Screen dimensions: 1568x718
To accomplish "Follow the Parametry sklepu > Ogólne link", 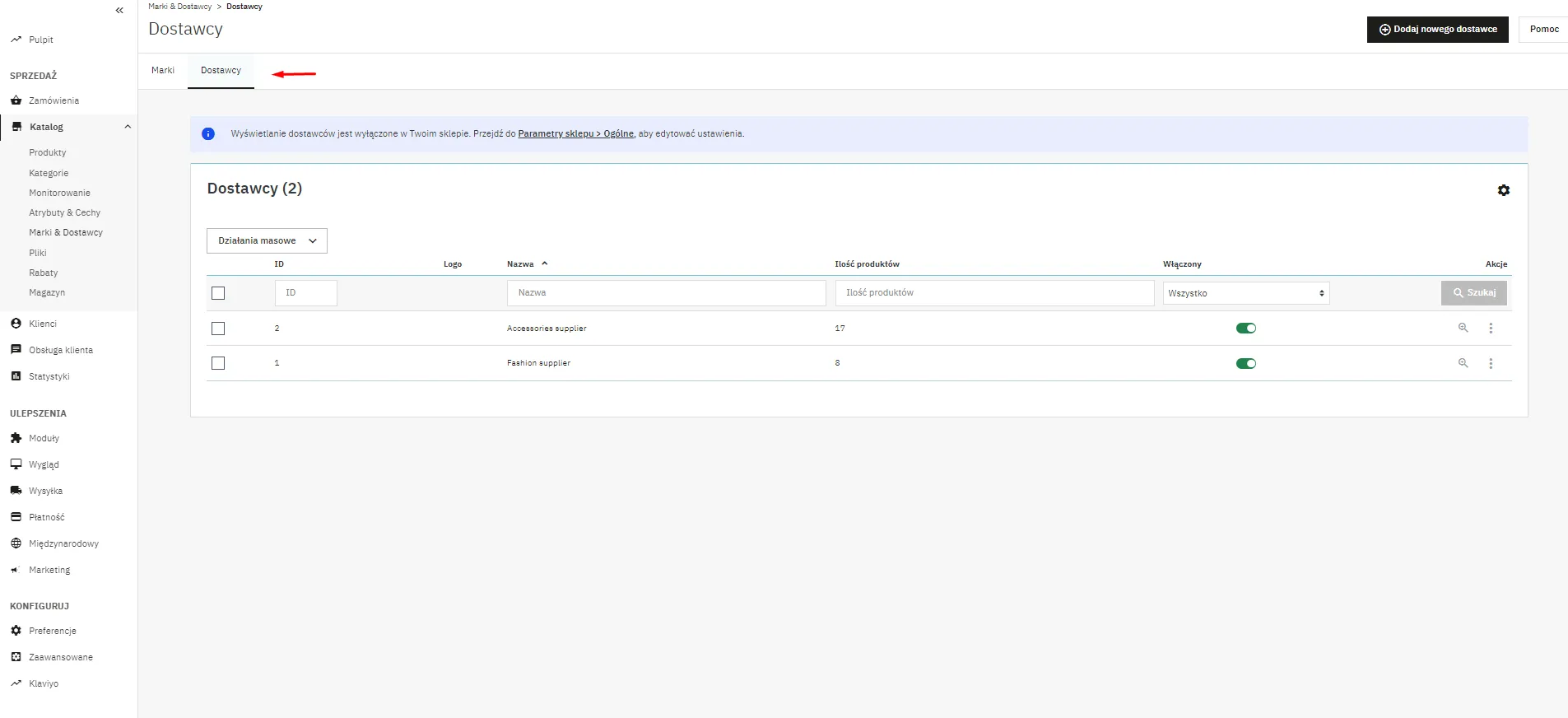I will point(575,133).
